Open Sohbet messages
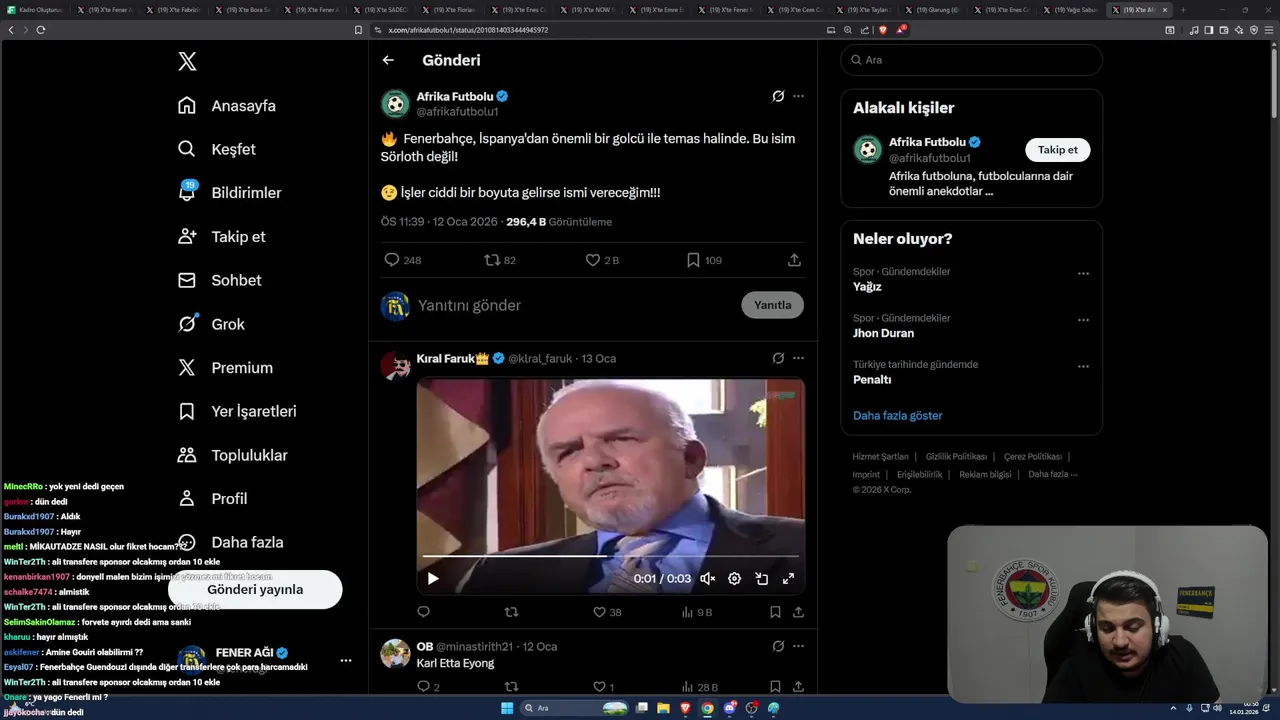This screenshot has height=720, width=1280. pyautogui.click(x=219, y=281)
